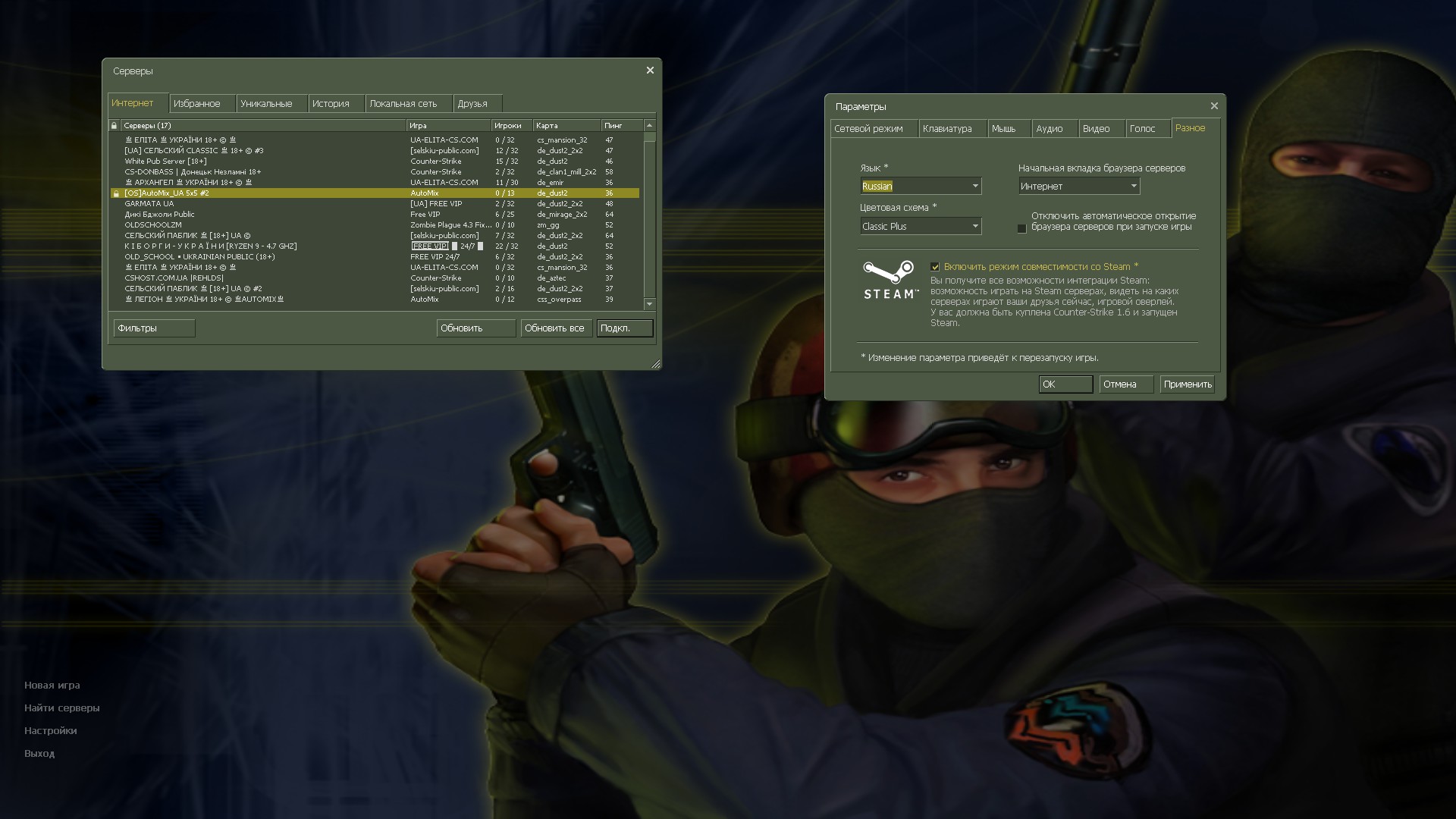The width and height of the screenshot is (1456, 819).
Task: Open the Язык language dropdown
Action: [x=921, y=186]
